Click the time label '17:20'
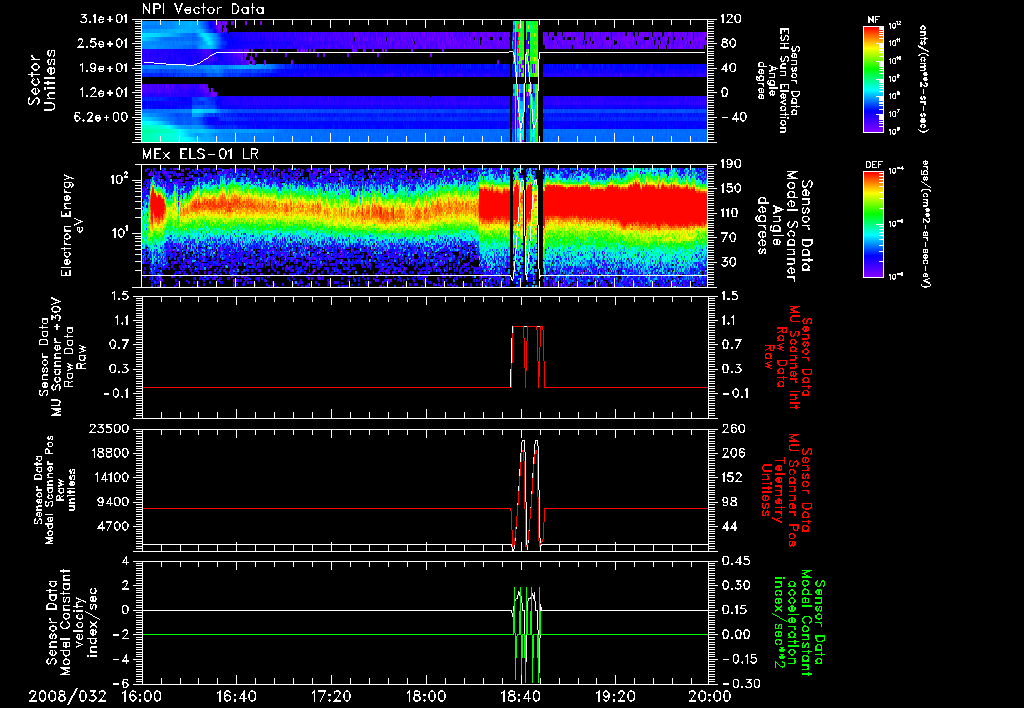 [331, 696]
